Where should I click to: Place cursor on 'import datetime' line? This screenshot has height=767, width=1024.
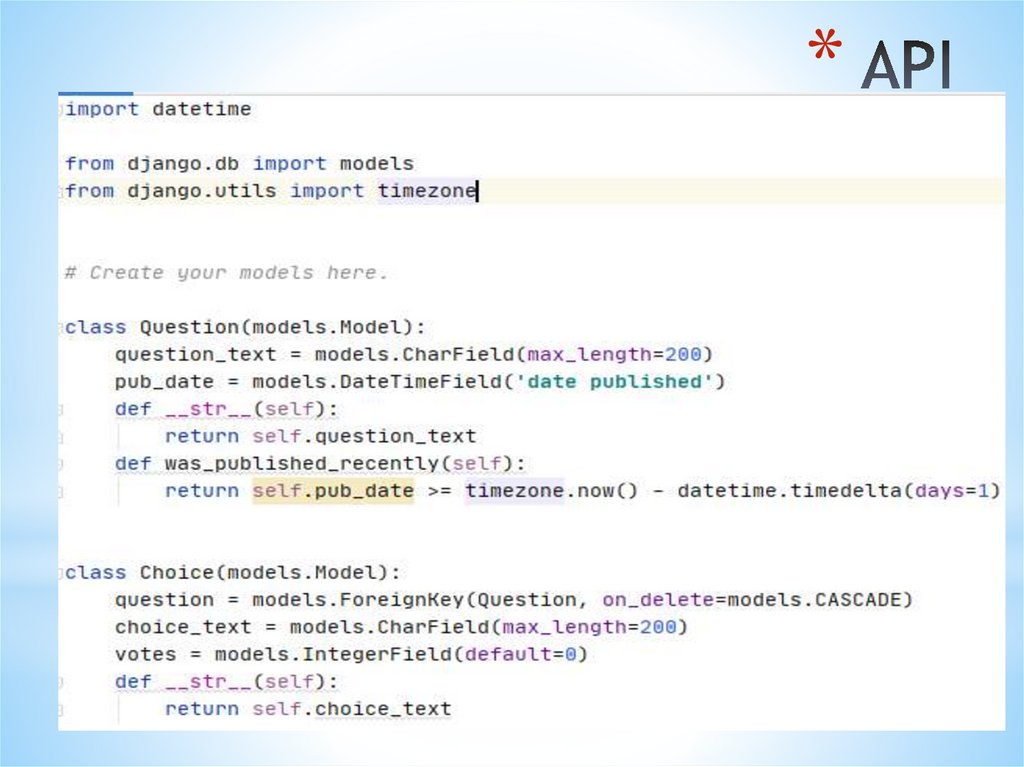(158, 109)
